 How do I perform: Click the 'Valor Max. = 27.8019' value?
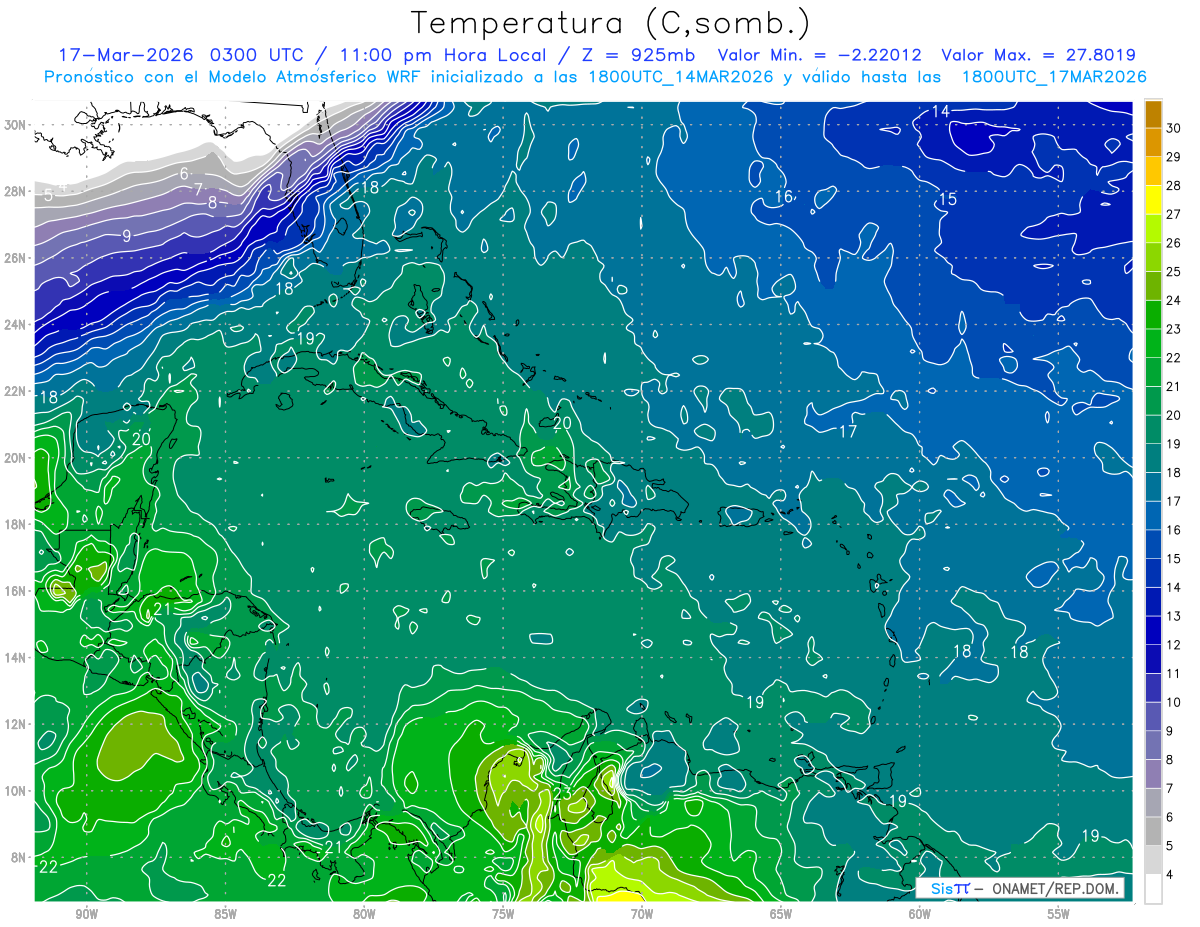(1039, 54)
